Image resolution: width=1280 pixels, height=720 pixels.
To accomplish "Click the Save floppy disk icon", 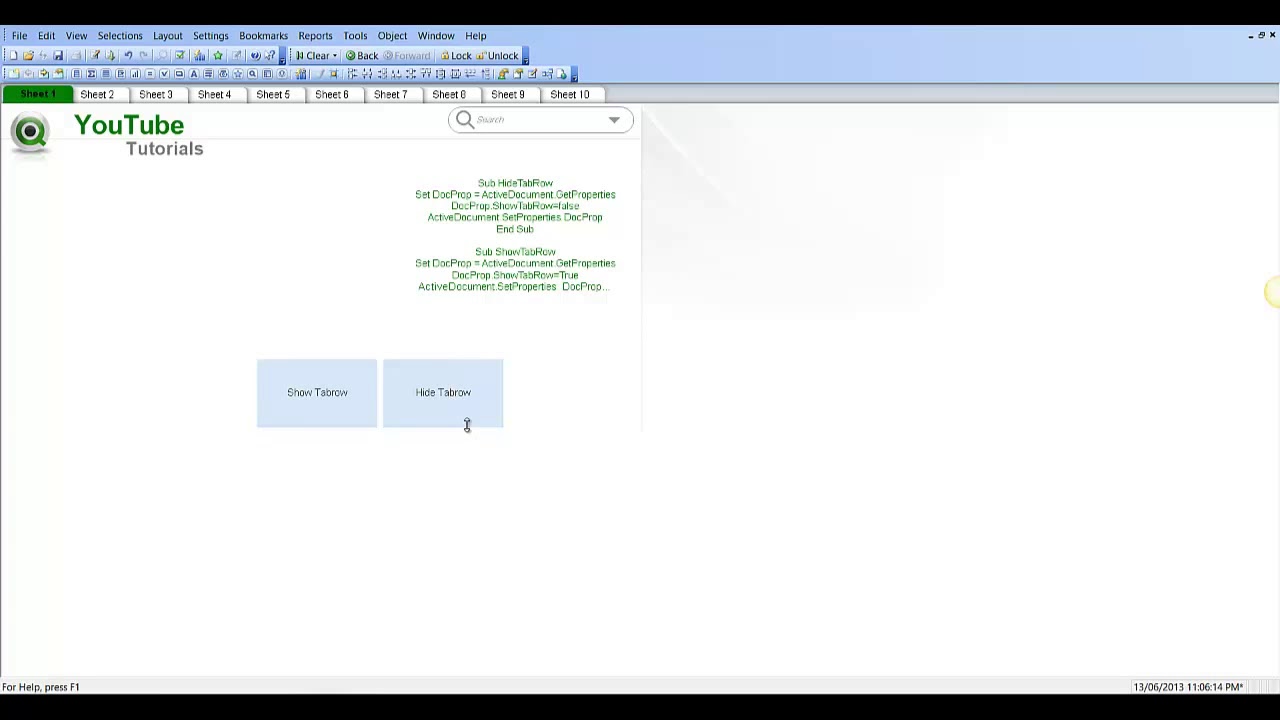I will point(58,55).
